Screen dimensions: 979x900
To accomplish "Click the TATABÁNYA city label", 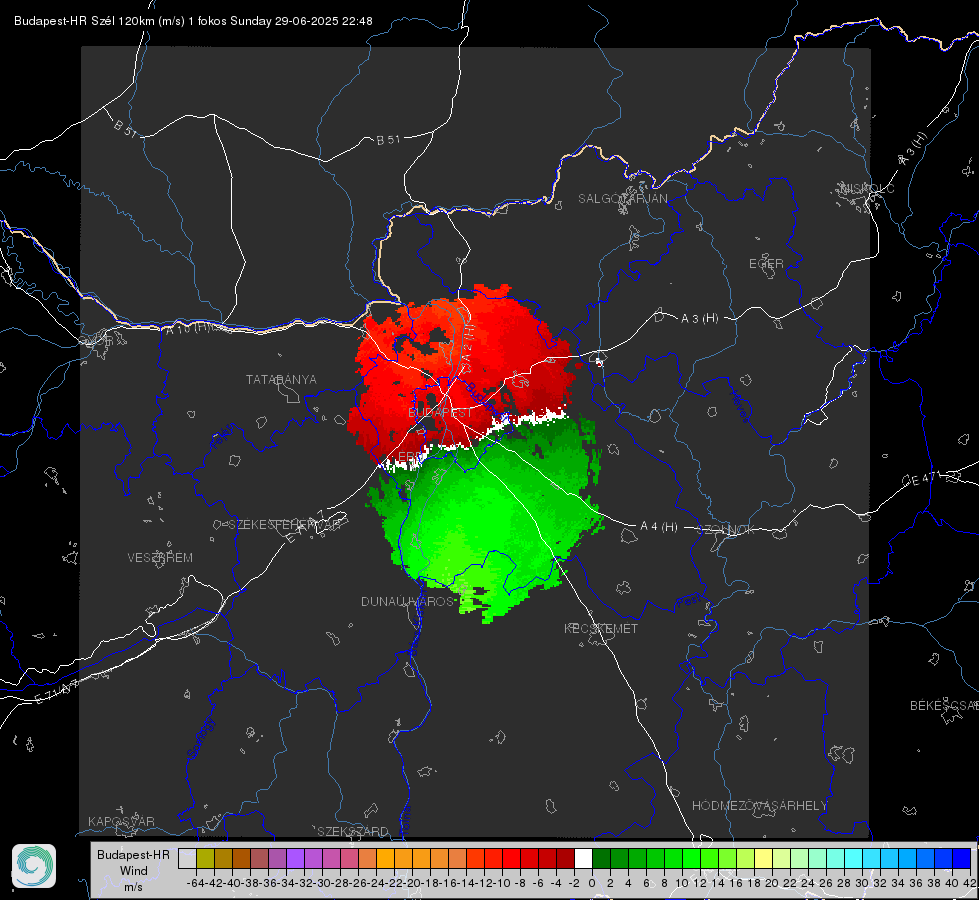I will (281, 380).
